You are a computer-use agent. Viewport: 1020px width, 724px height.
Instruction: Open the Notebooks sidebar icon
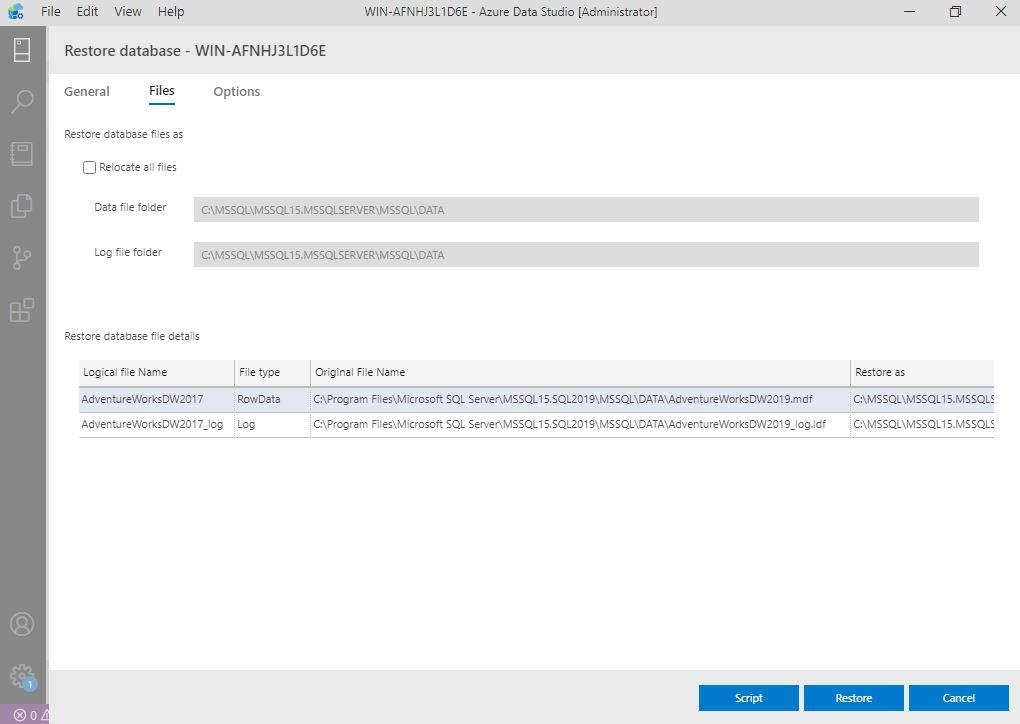tap(22, 154)
